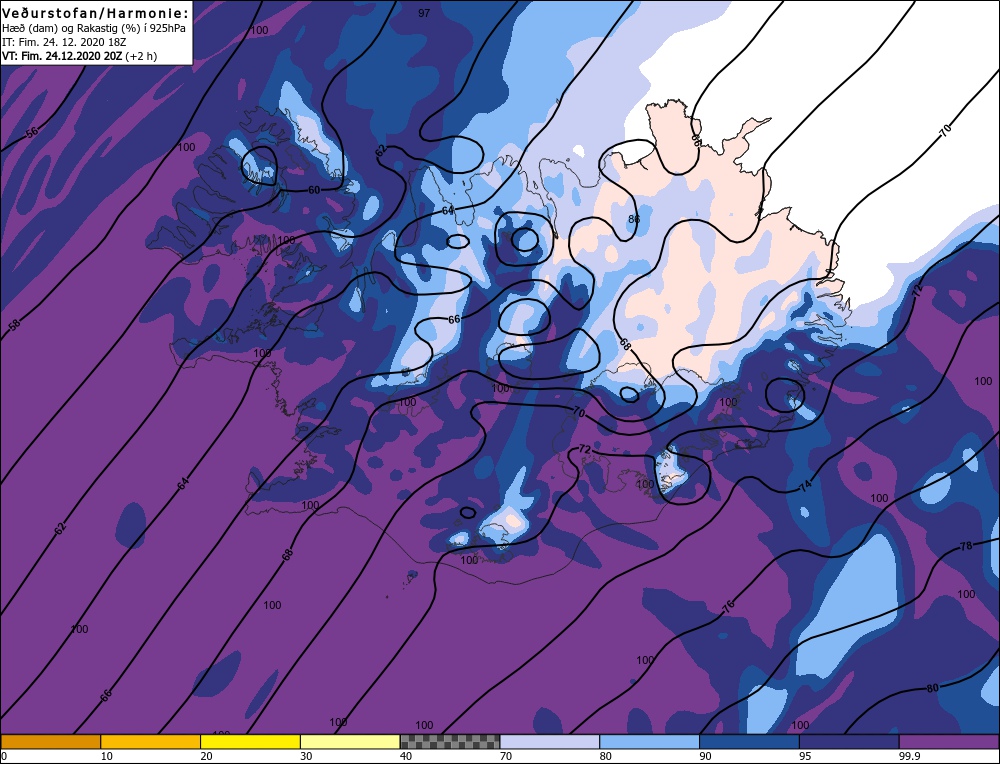Click the '40' legend scale value
The image size is (1000, 764).
click(406, 756)
